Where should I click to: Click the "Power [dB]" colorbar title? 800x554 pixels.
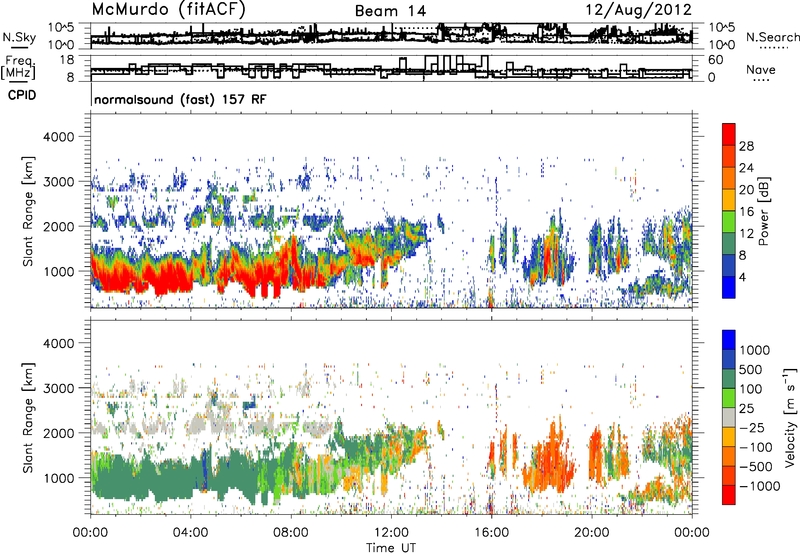764,211
